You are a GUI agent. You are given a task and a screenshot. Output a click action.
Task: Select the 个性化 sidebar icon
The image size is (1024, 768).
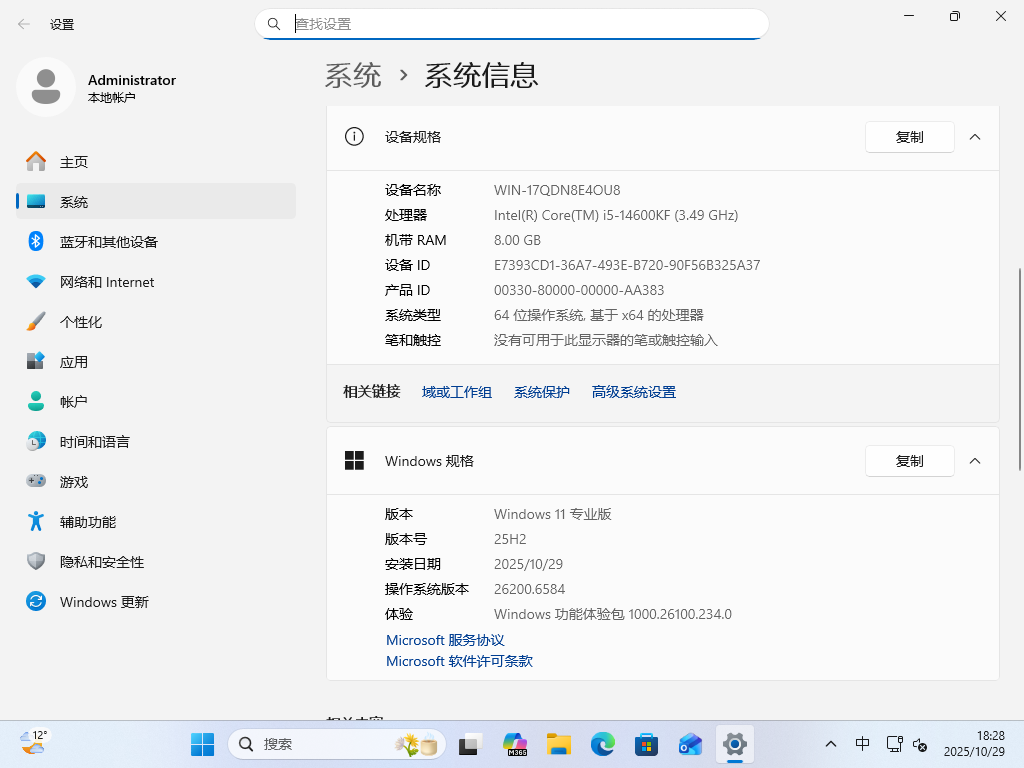[x=35, y=321]
